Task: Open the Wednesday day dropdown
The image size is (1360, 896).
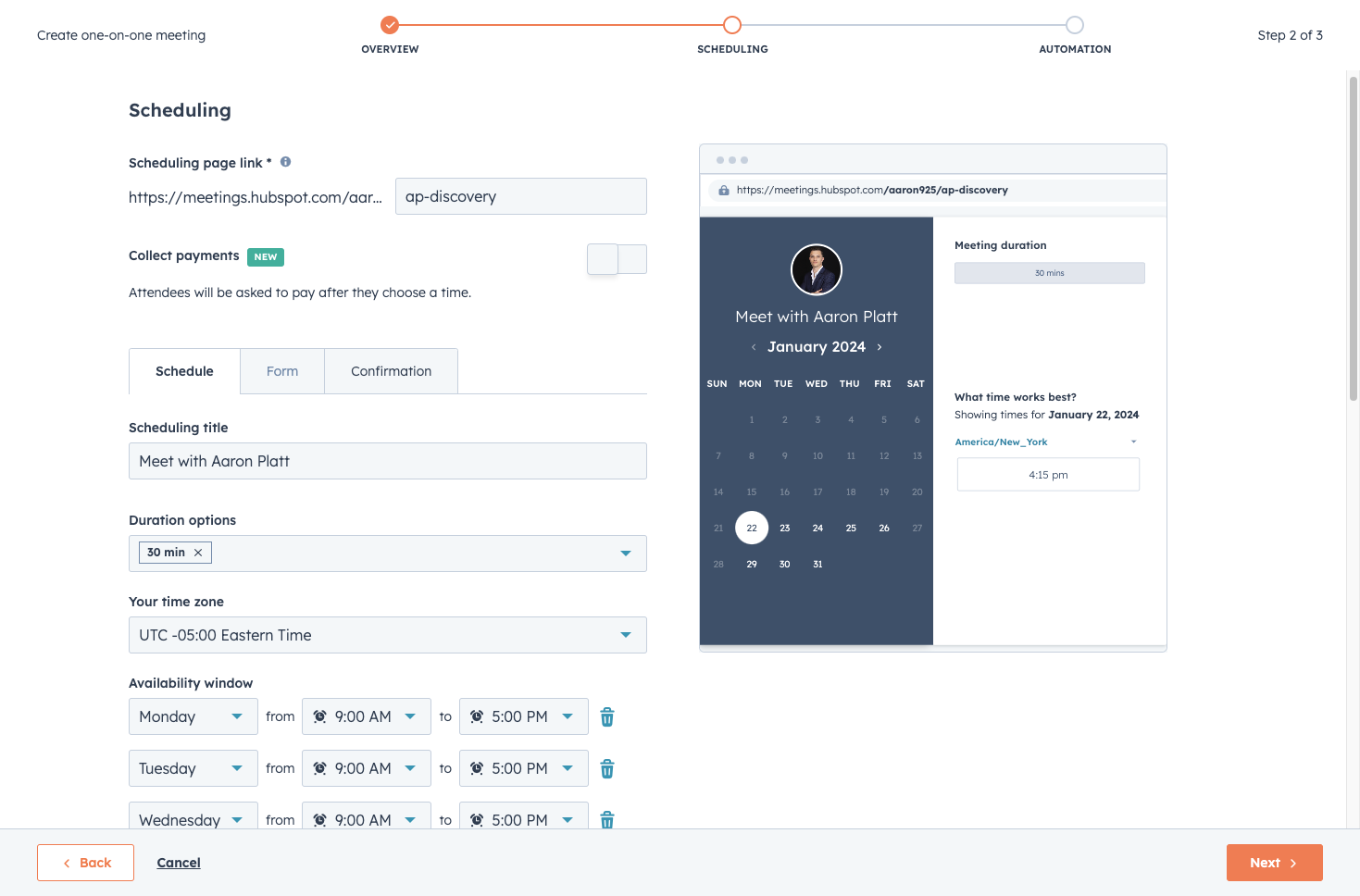Action: coord(193,815)
